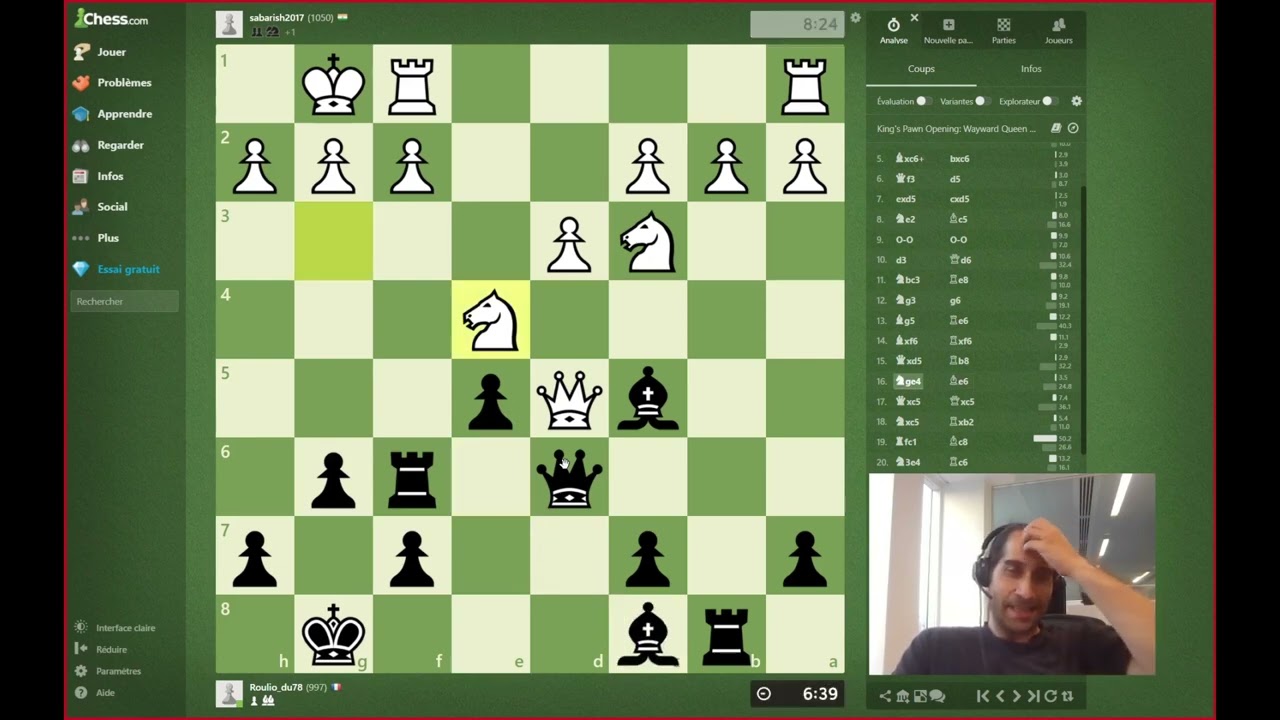Select the Analyse tab
The height and width of the screenshot is (720, 1280).
893,31
